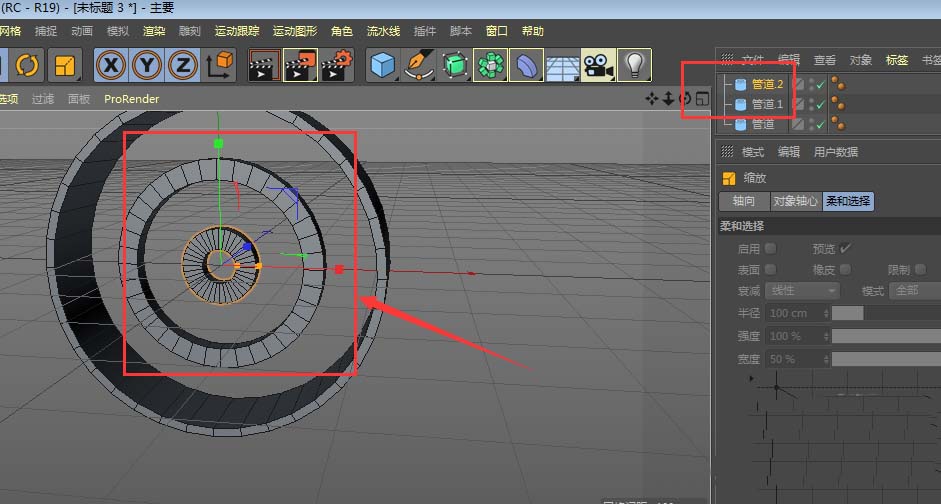Select the 管道.1 object
Viewport: 941px width, 504px height.
(x=768, y=104)
